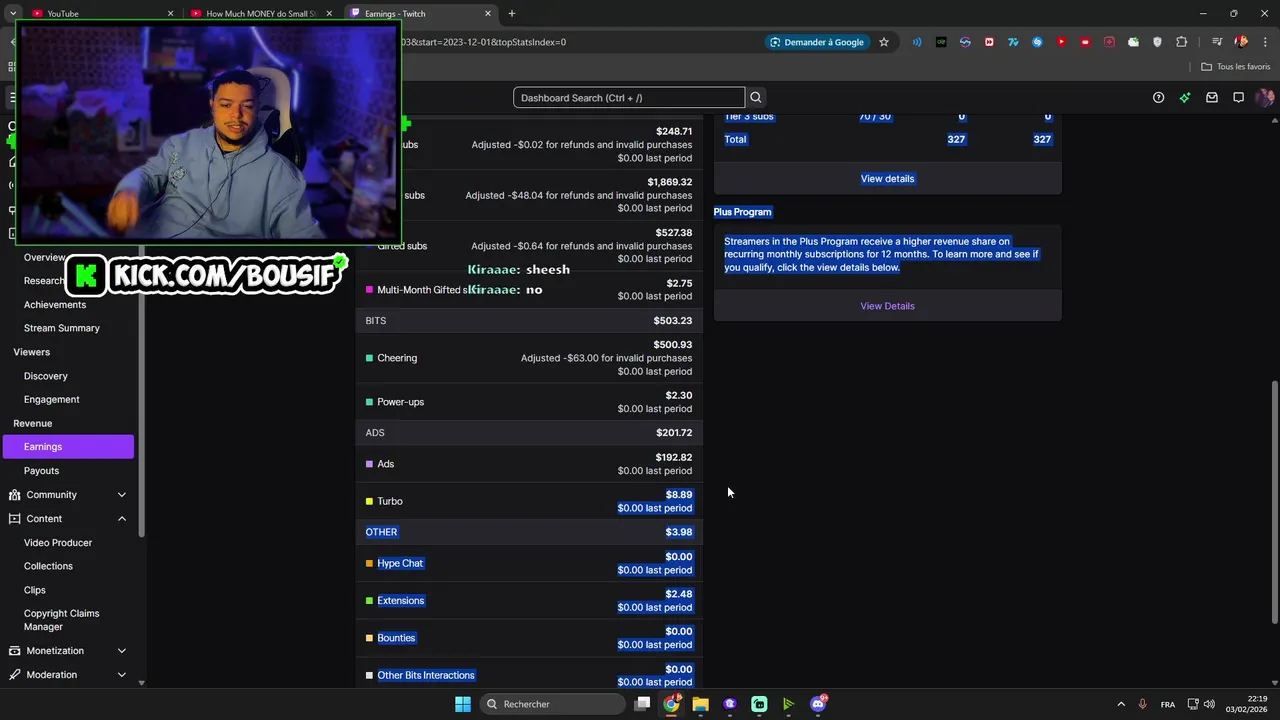Viewport: 1280px width, 720px height.
Task: Open the Twitch help question-mark icon
Action: pos(1158,97)
